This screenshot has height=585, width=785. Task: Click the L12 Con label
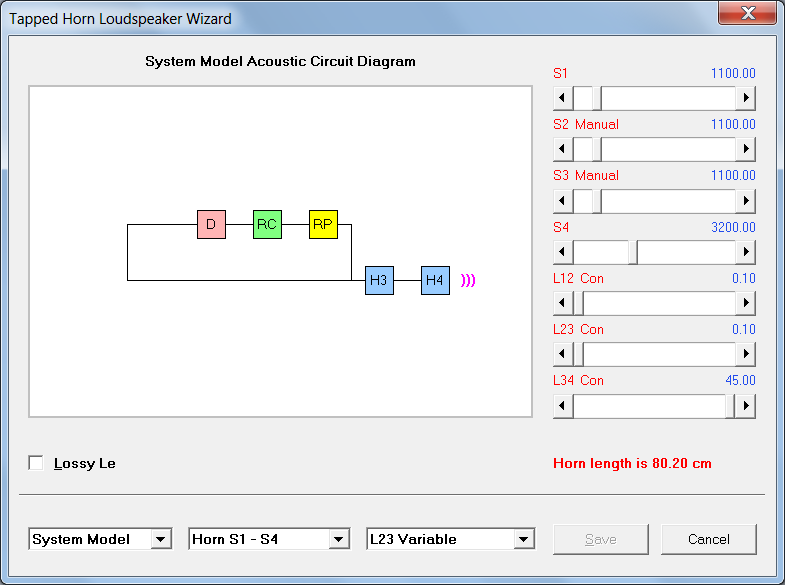click(578, 278)
